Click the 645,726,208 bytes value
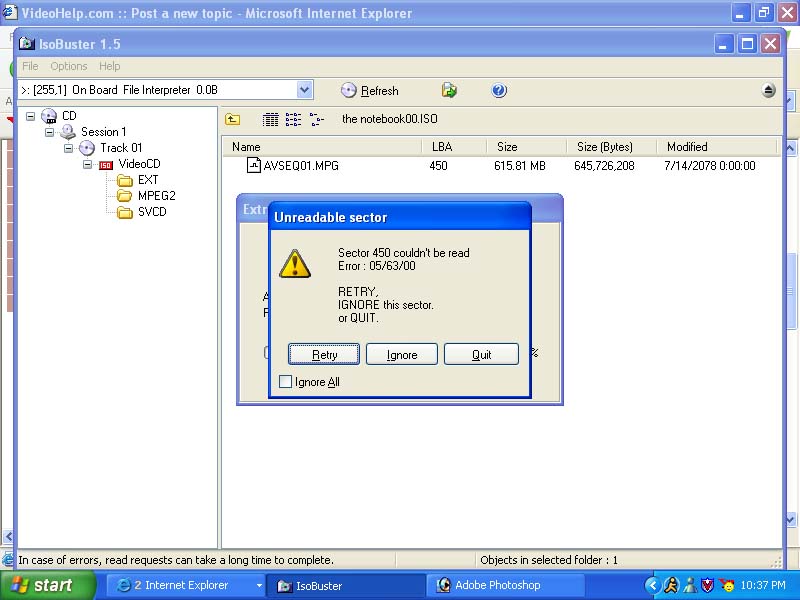Viewport: 800px width, 600px height. click(x=604, y=166)
